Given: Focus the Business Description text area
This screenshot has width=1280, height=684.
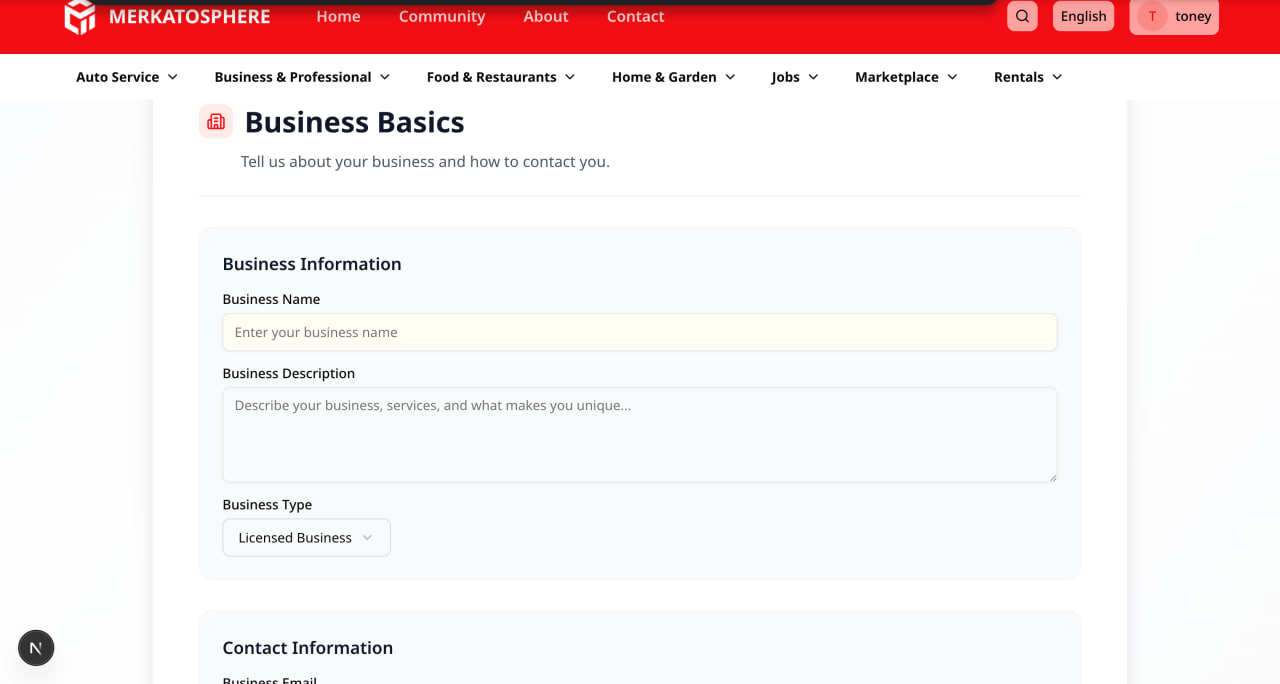Looking at the screenshot, I should [x=640, y=434].
